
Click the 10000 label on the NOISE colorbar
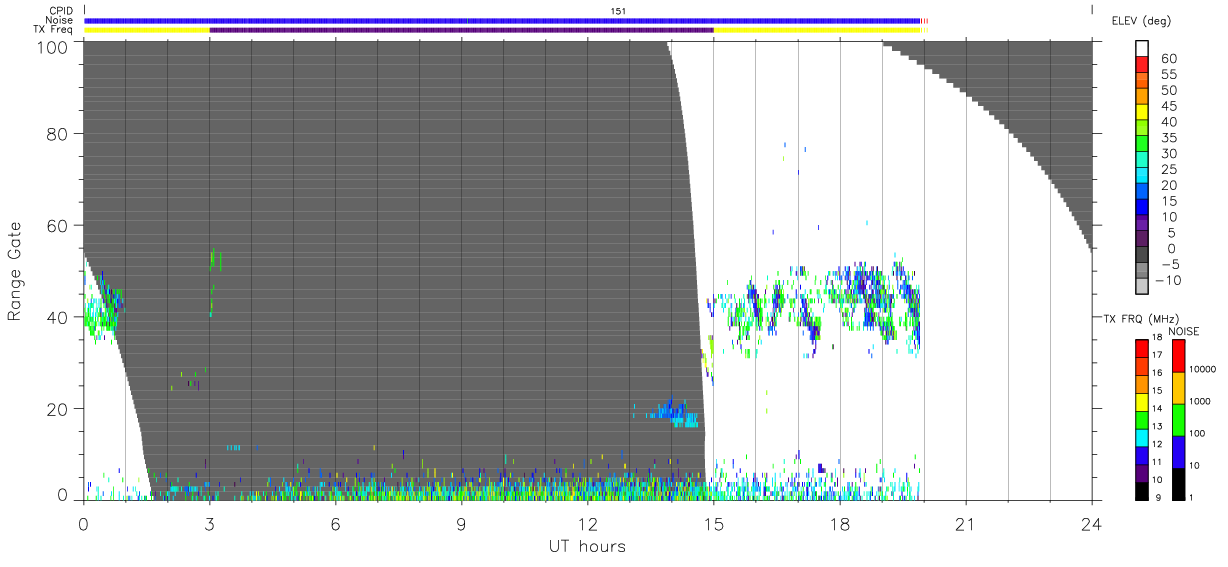click(x=1203, y=370)
